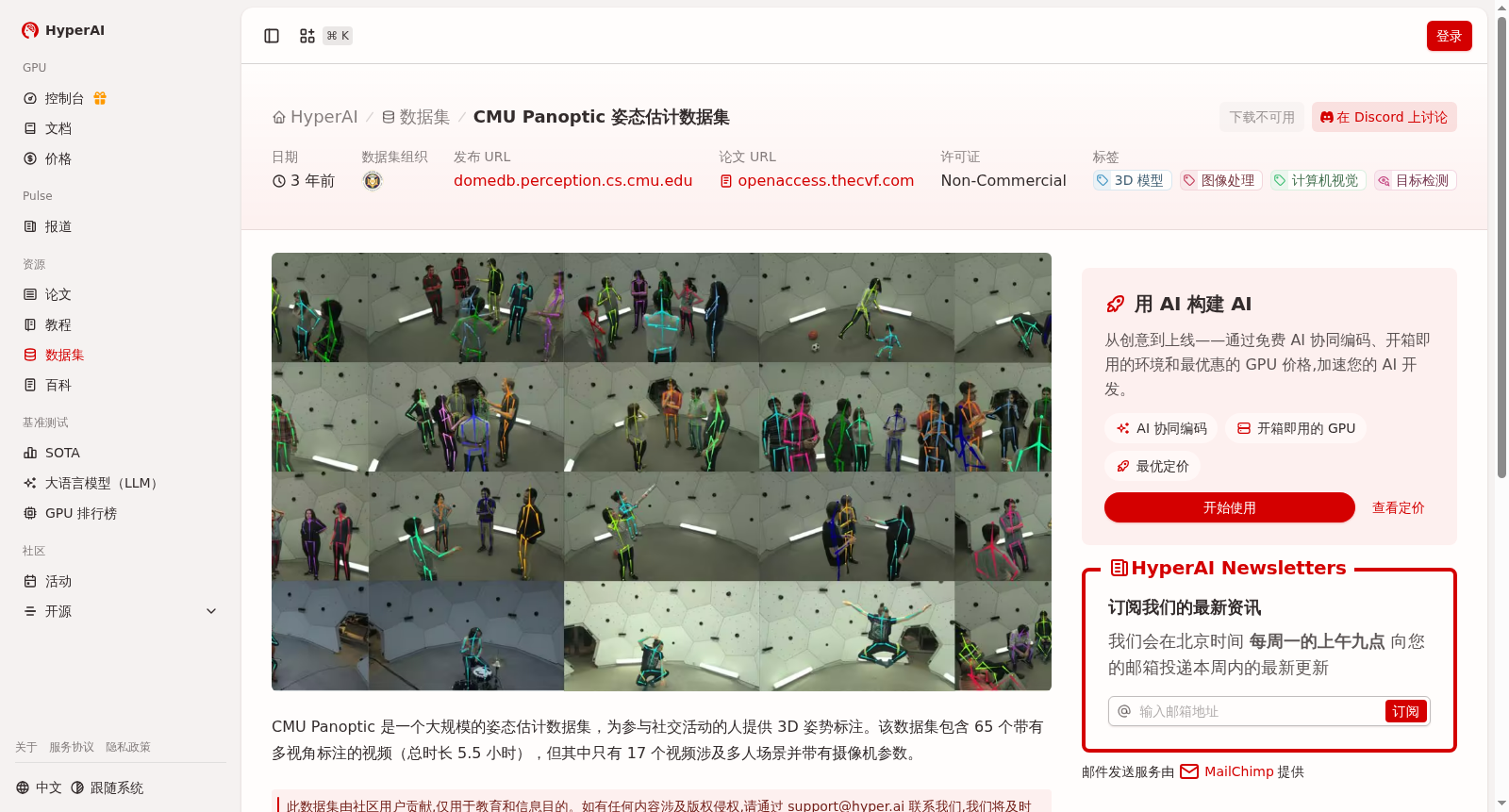Change language from 中文
This screenshot has width=1509, height=812.
pyautogui.click(x=39, y=787)
